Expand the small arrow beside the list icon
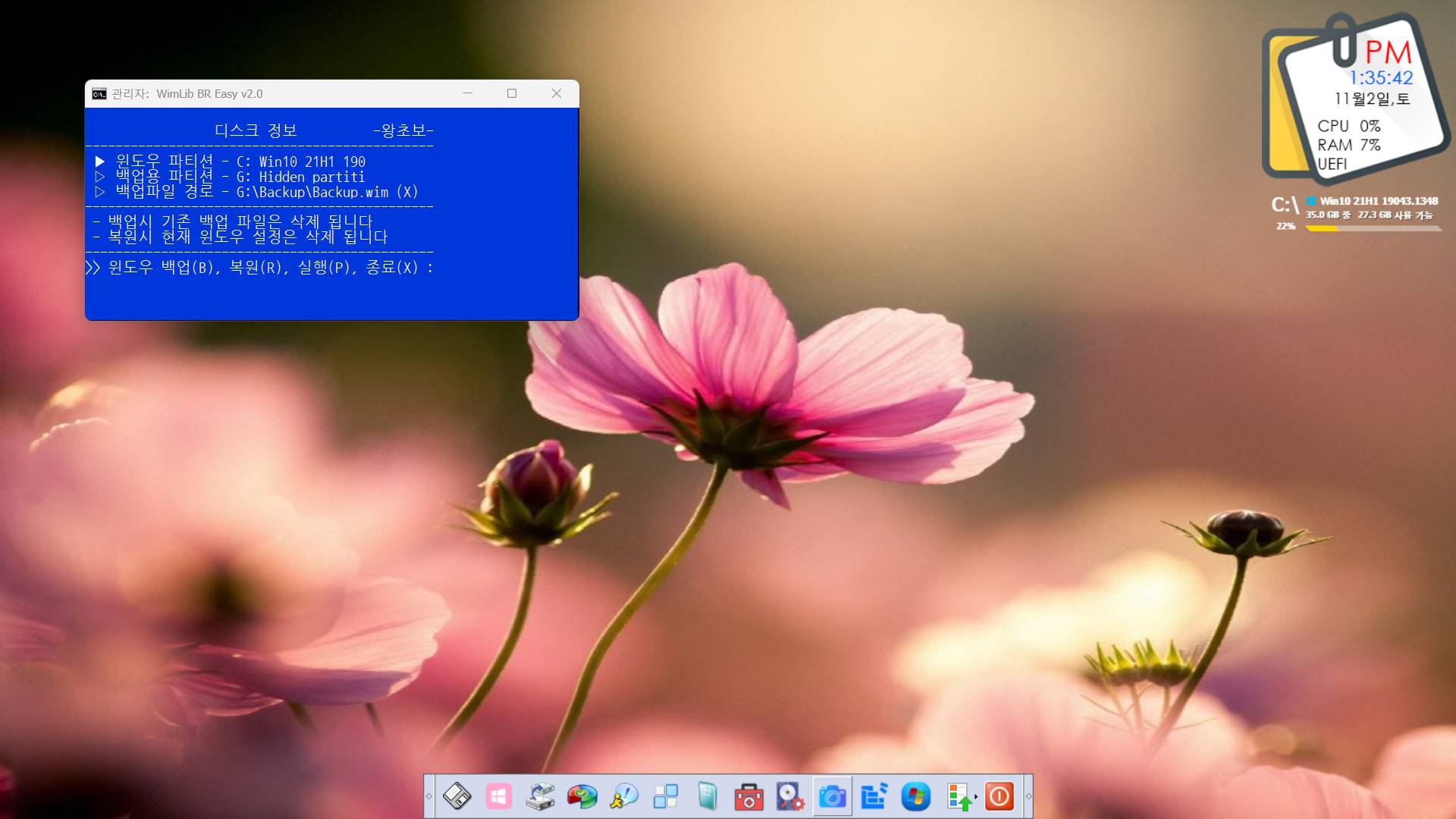The width and height of the screenshot is (1456, 819). coord(976,797)
